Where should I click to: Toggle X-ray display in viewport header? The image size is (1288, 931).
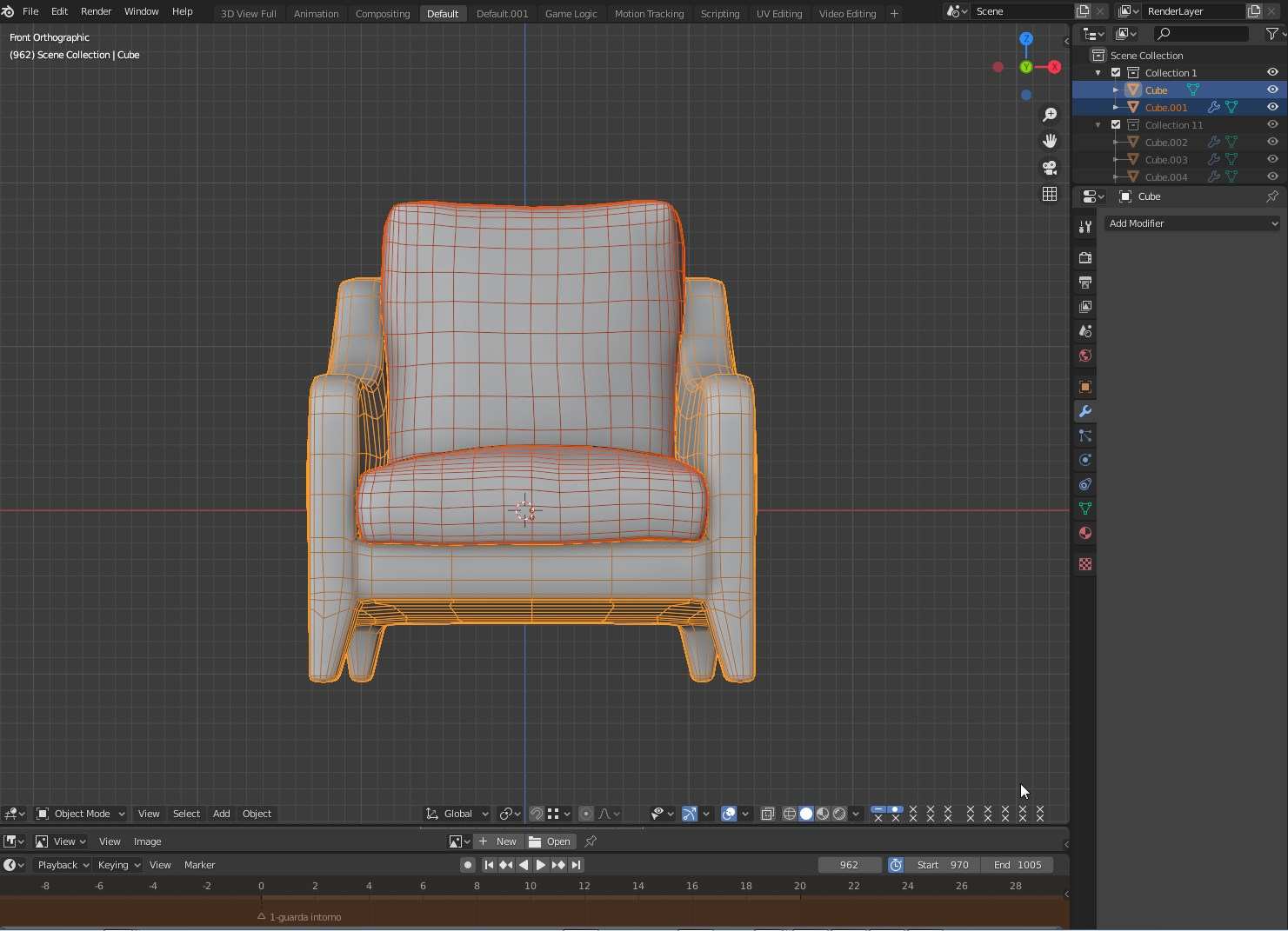767,814
